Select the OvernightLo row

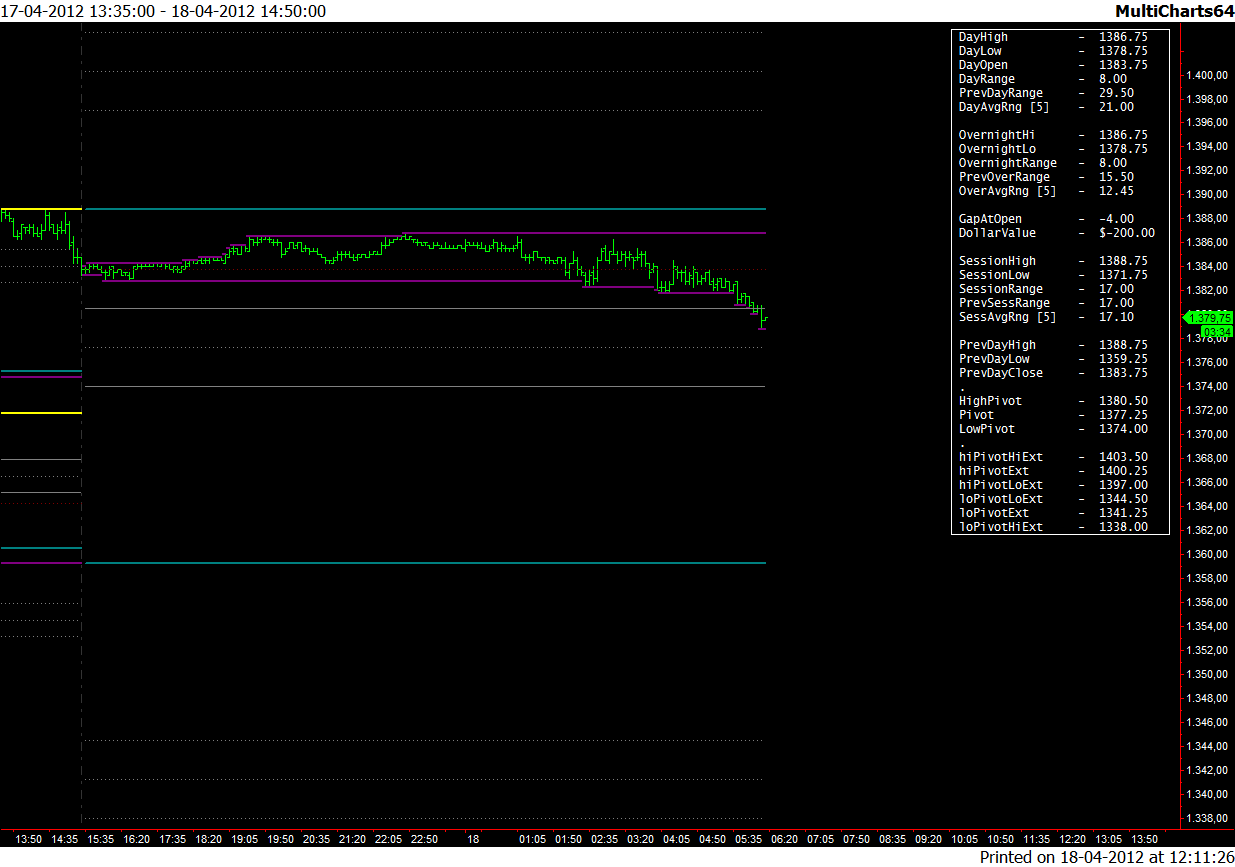tap(1053, 149)
